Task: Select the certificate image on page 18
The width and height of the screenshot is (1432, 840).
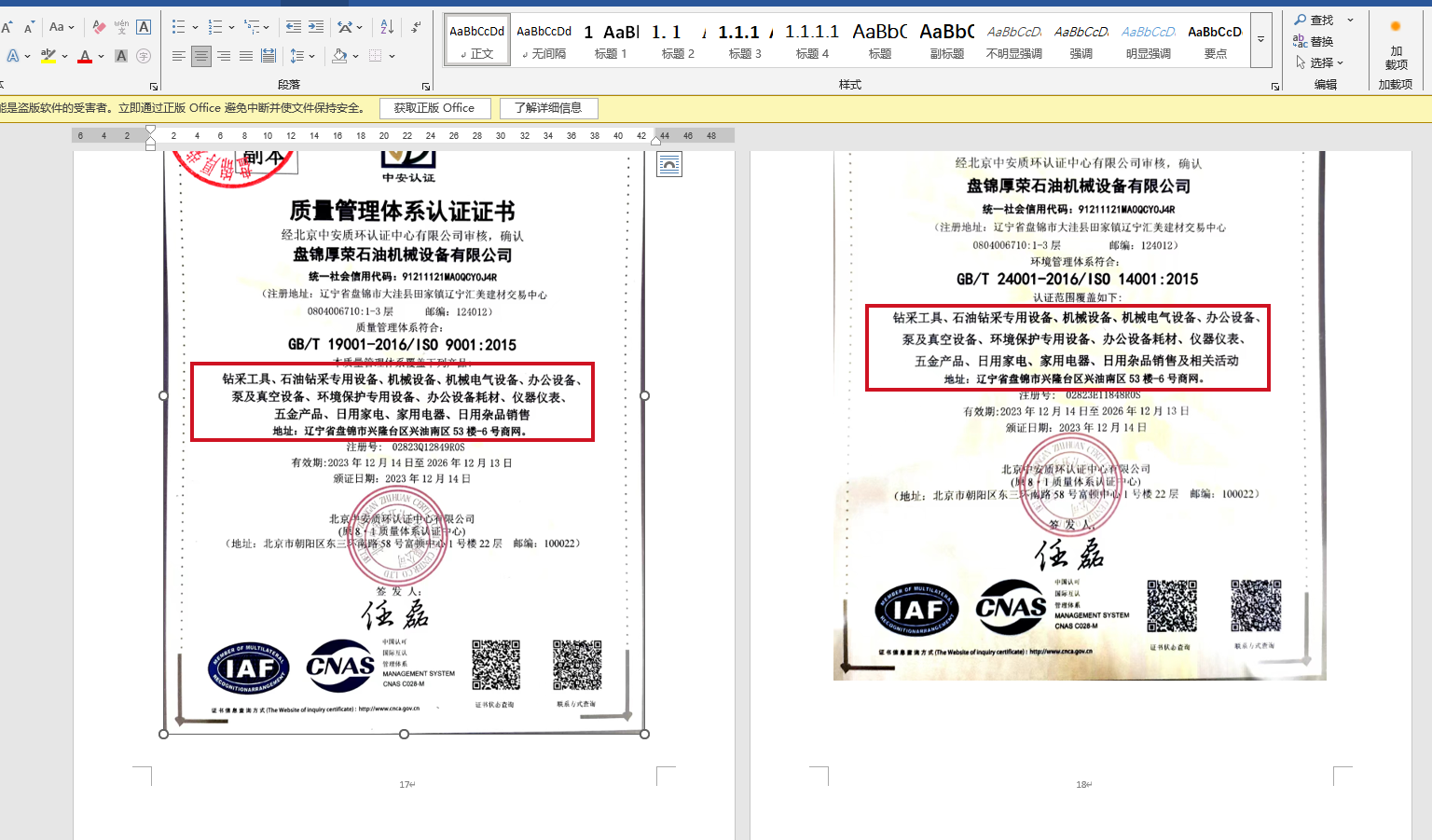Action: pyautogui.click(x=1080, y=416)
